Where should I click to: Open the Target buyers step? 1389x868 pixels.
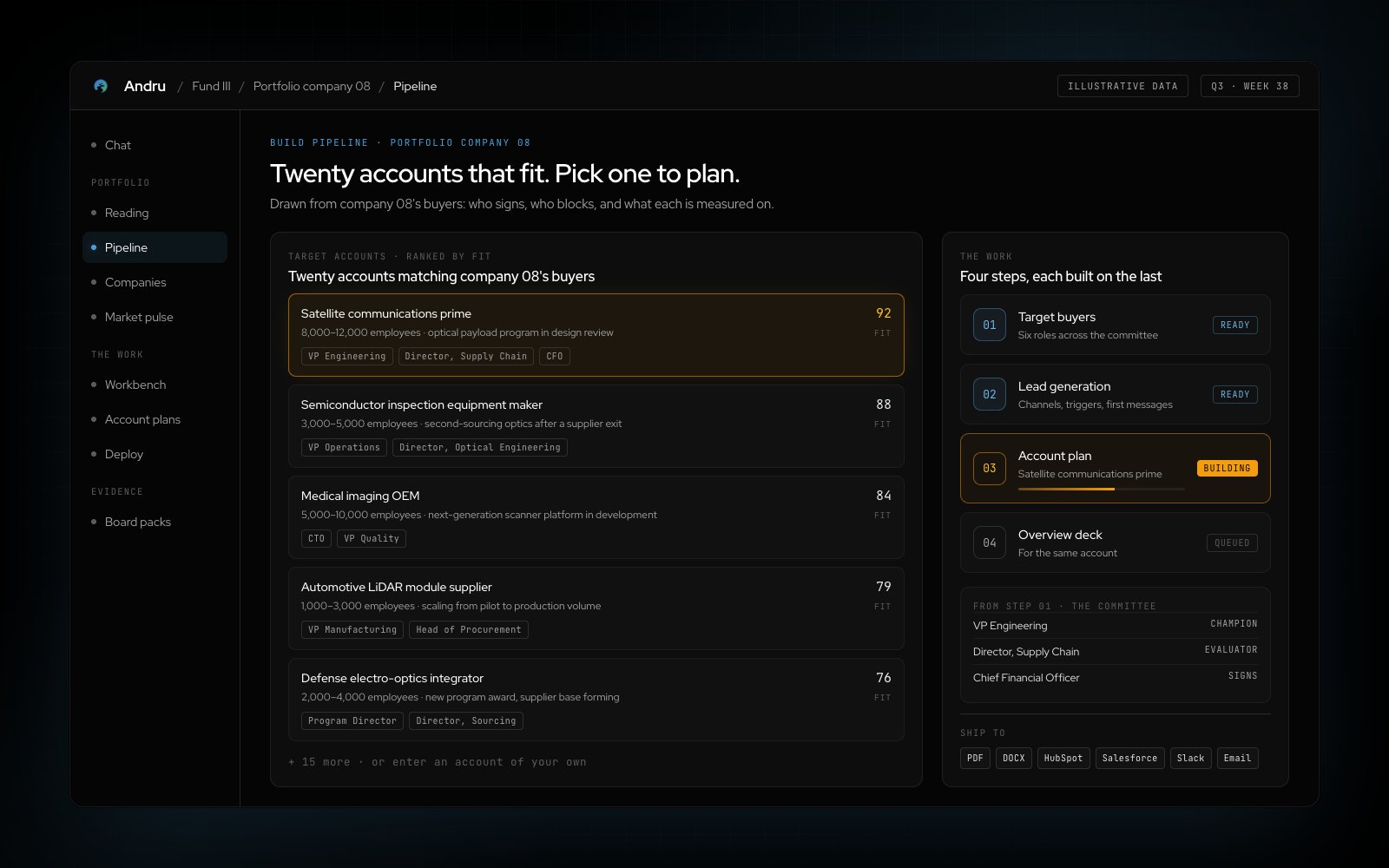click(x=1116, y=325)
